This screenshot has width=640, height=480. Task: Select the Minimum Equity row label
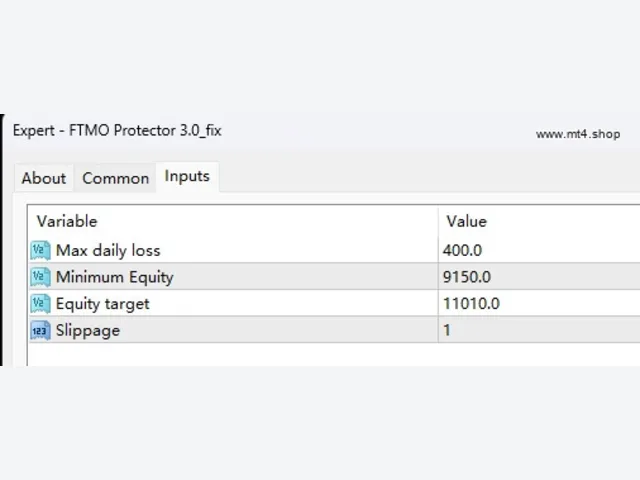tap(115, 277)
